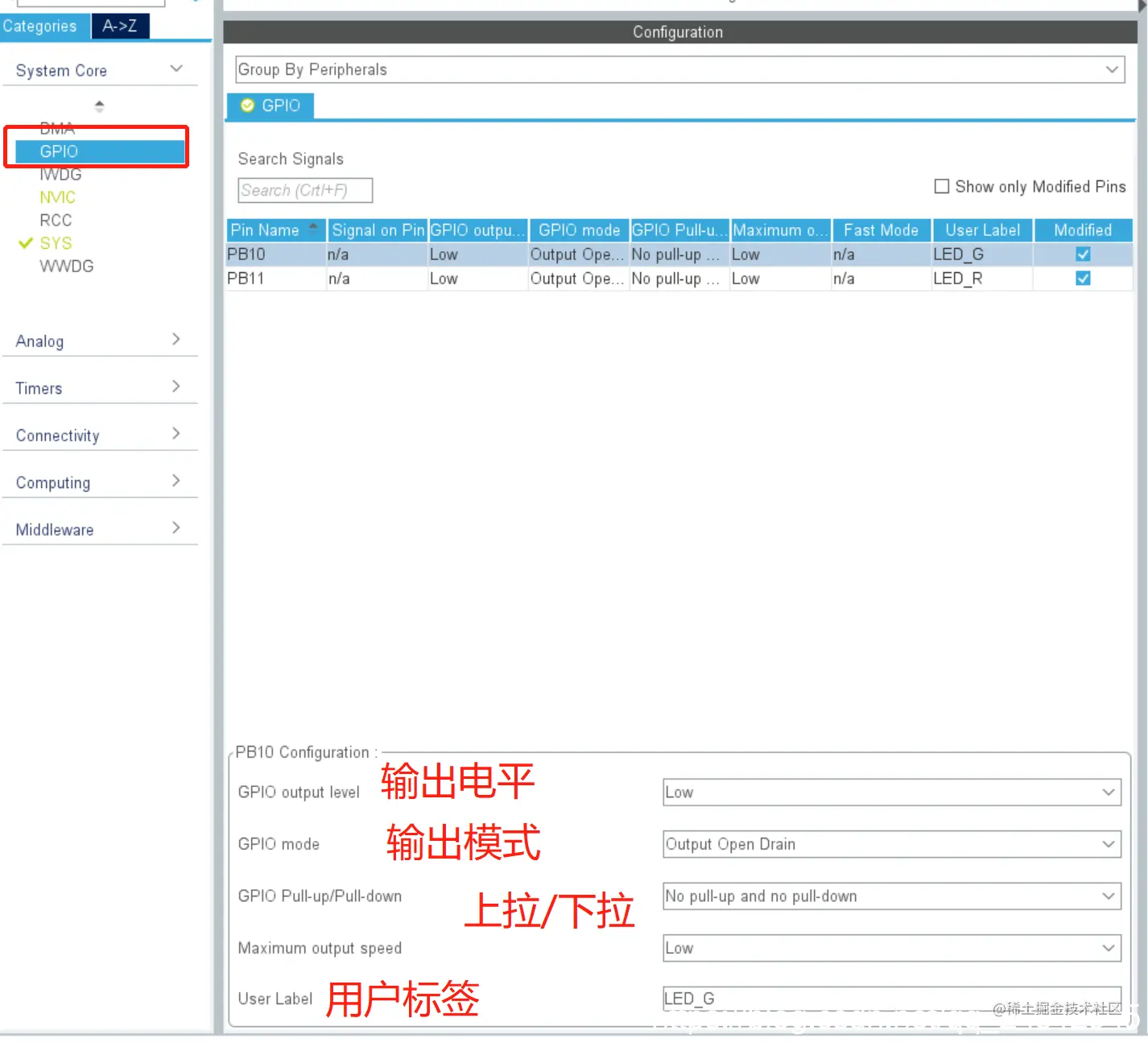The image size is (1148, 1043).
Task: Expand the Connectivity category
Action: point(101,435)
